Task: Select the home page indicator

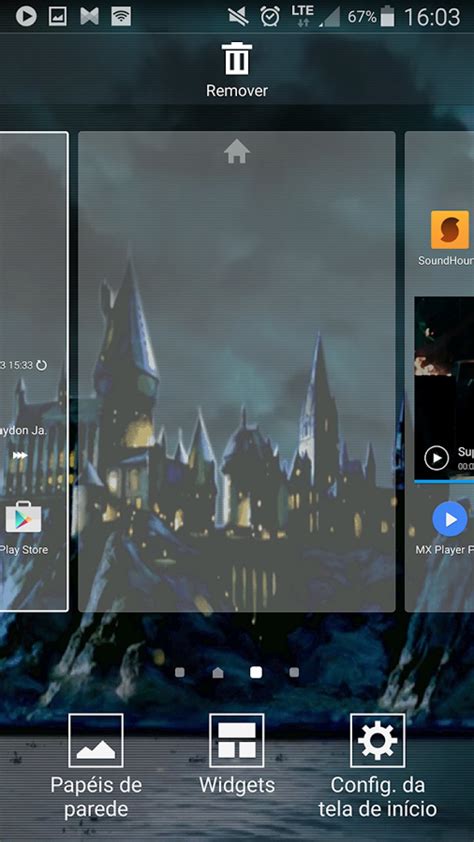Action: [x=218, y=672]
